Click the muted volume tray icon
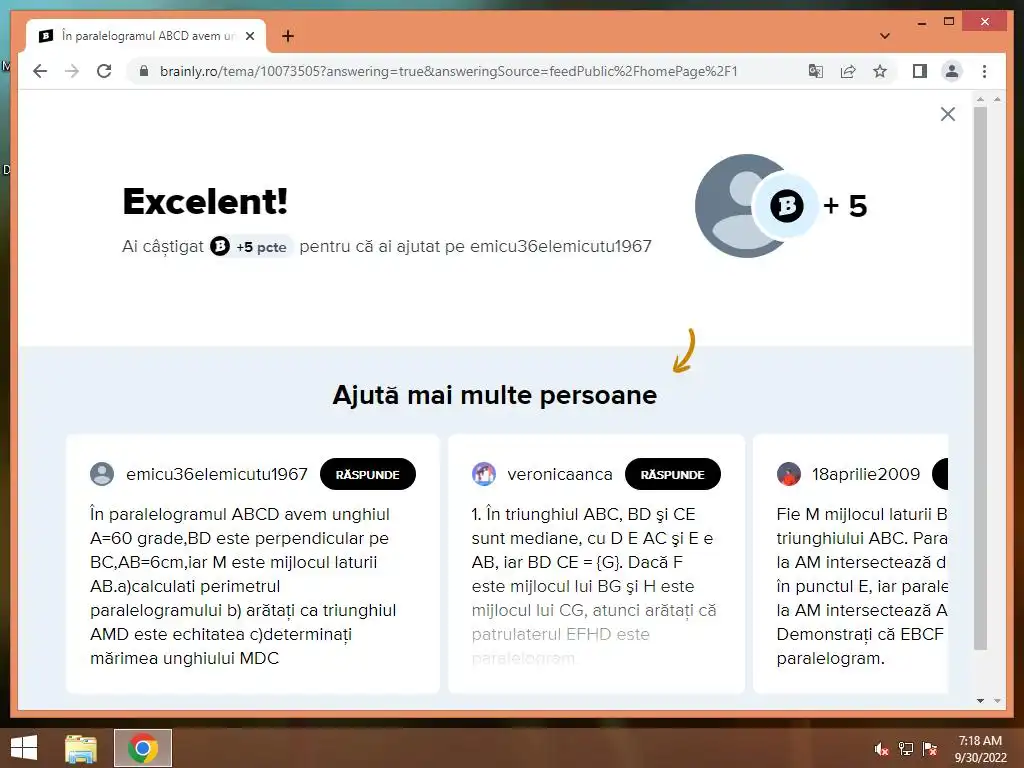1024x768 pixels. (x=881, y=749)
